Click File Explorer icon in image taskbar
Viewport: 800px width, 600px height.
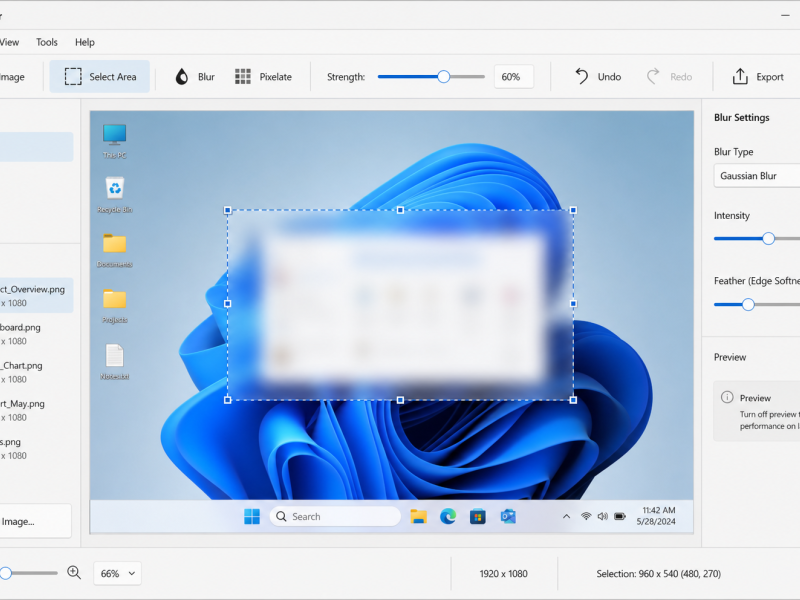tap(418, 516)
